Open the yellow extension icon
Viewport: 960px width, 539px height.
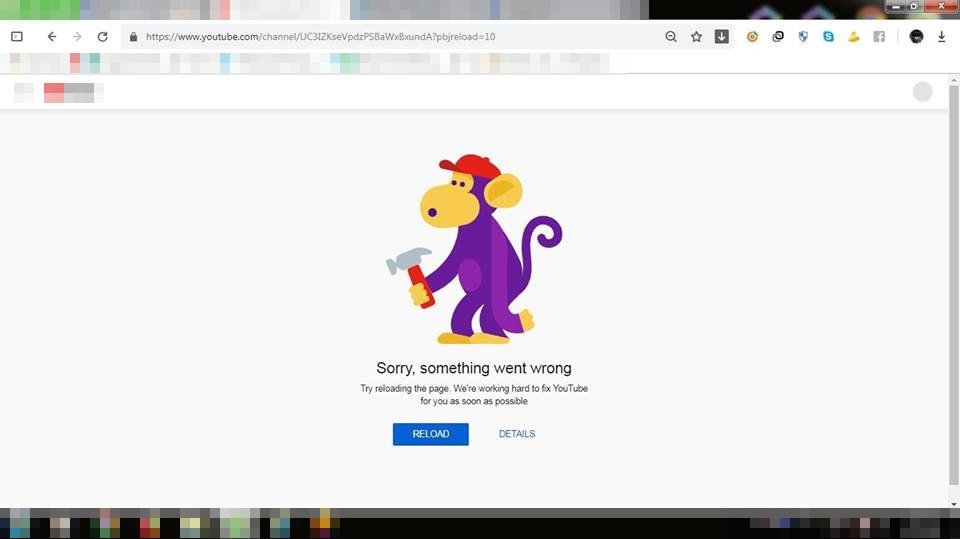(853, 37)
